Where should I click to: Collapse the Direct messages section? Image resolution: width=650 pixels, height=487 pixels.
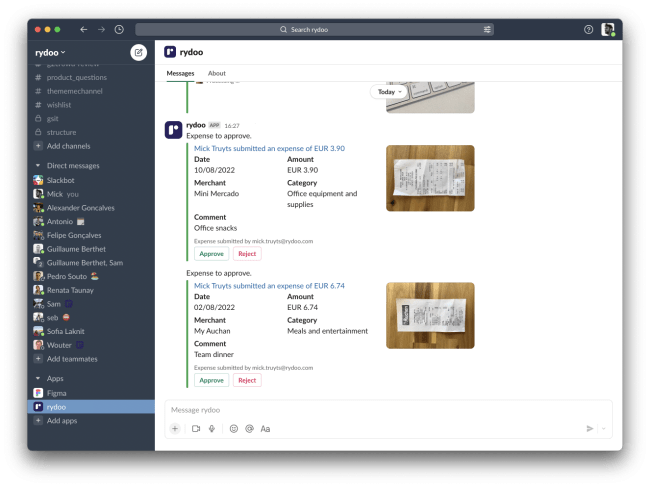pyautogui.click(x=37, y=165)
